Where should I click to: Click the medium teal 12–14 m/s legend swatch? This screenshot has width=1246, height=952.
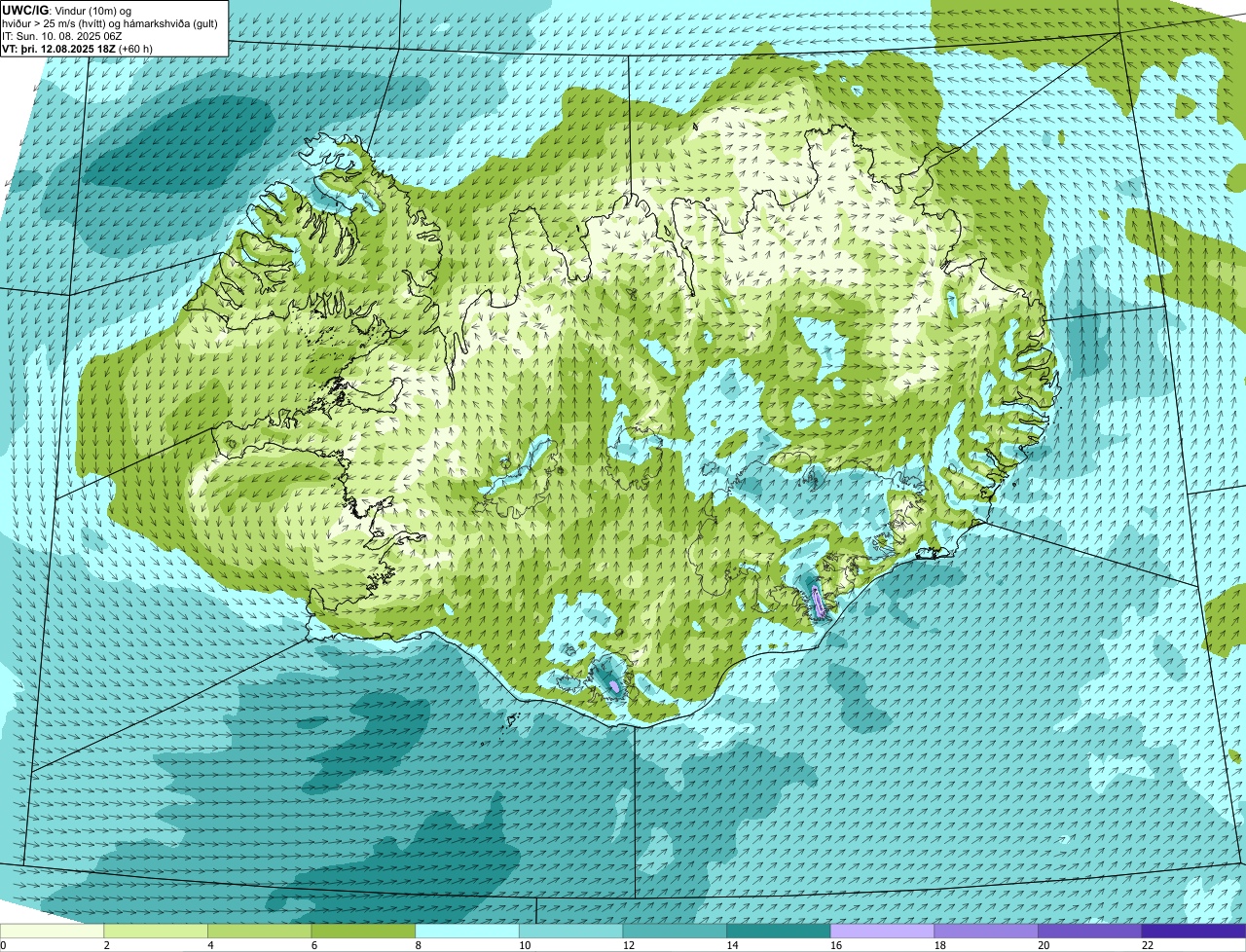click(x=675, y=931)
